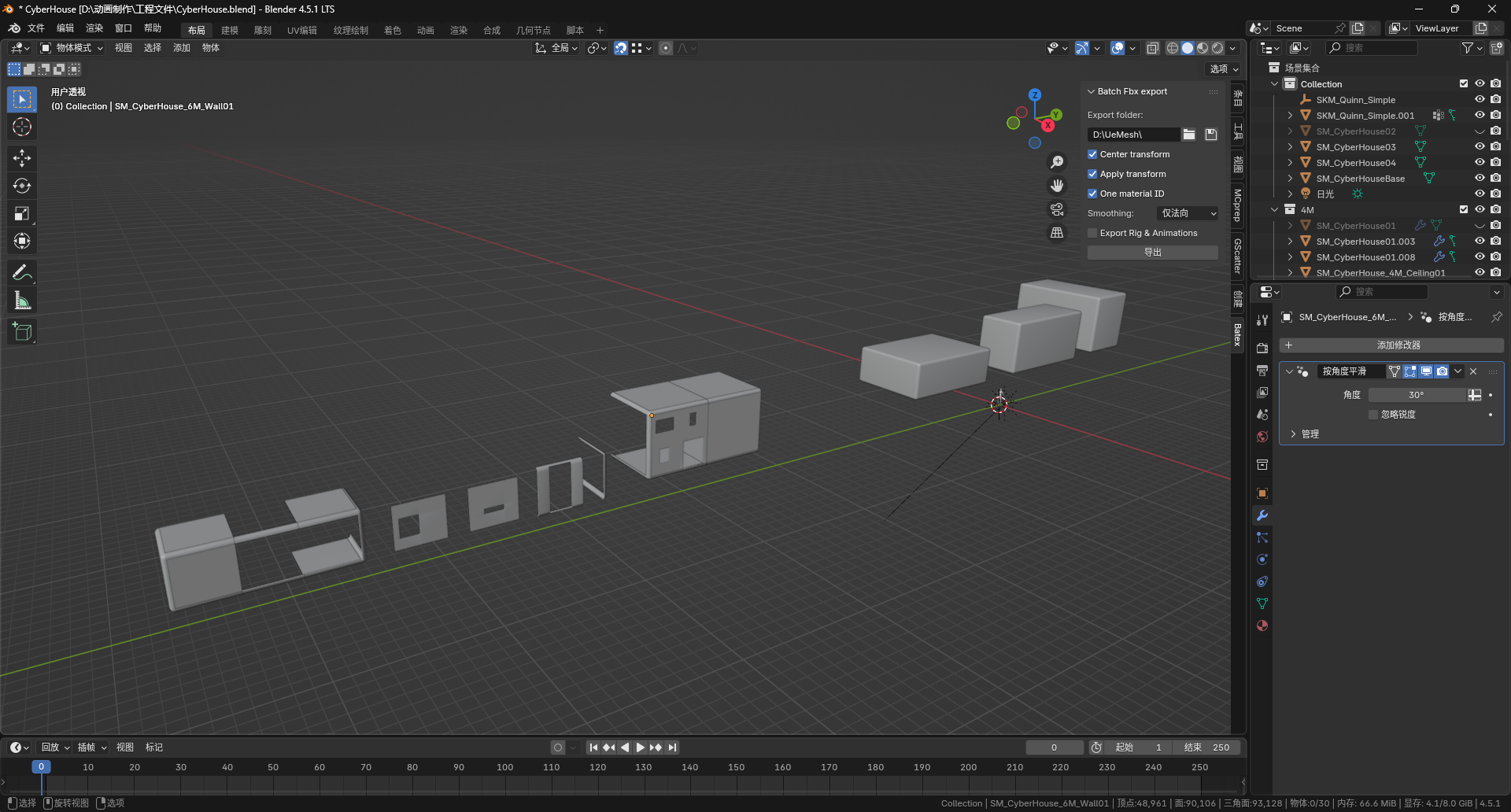Choose the Scale tool
The width and height of the screenshot is (1511, 812).
22,213
